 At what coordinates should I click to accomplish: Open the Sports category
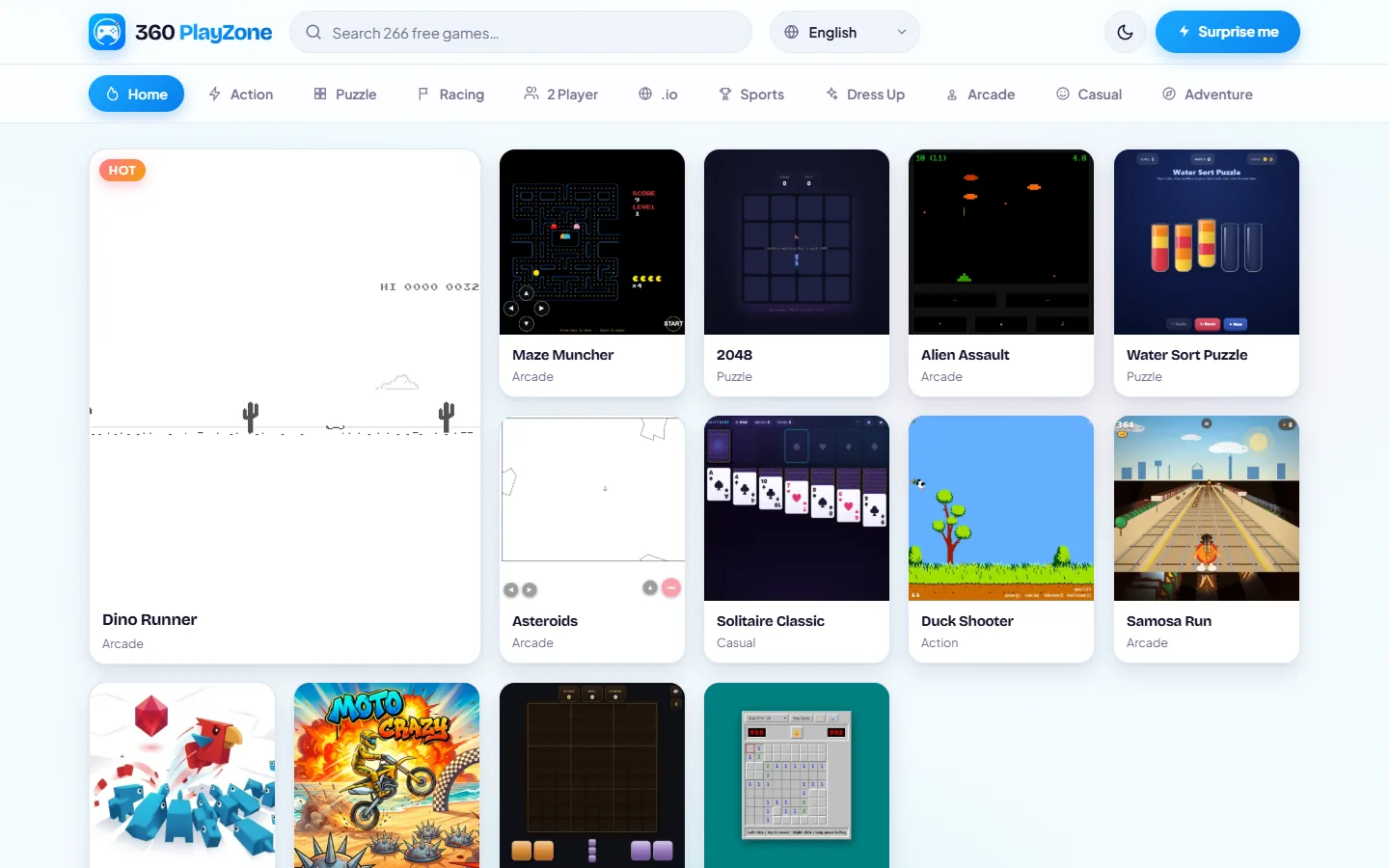tap(751, 94)
